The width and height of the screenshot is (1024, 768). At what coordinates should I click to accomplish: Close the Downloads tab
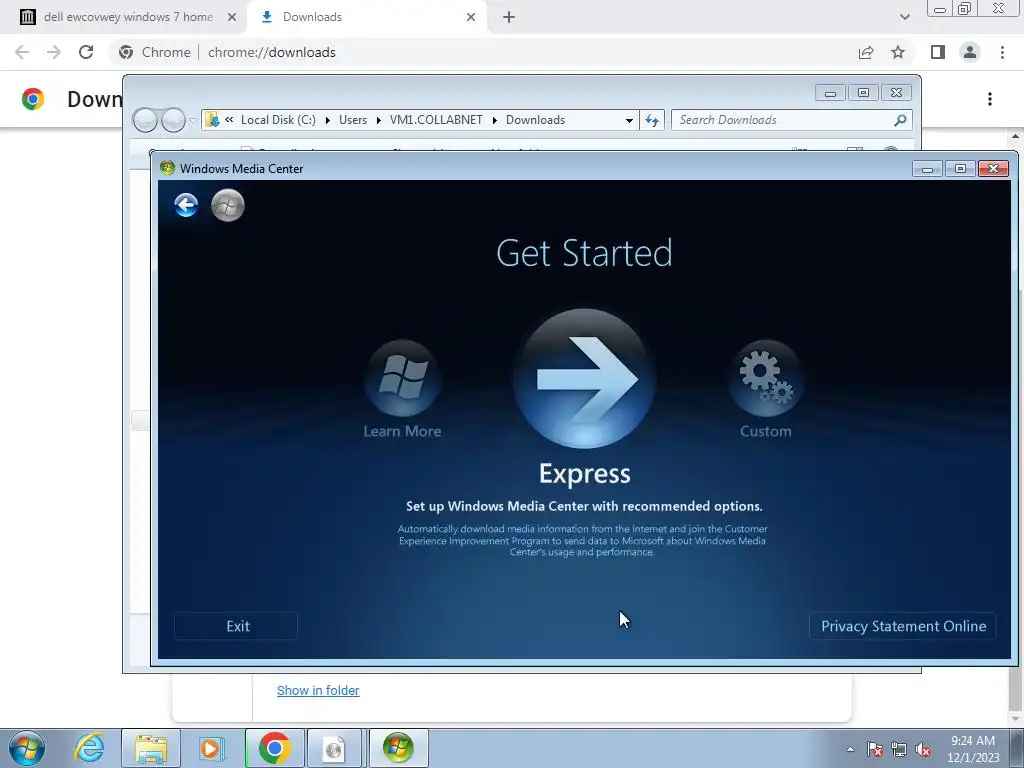(x=471, y=17)
